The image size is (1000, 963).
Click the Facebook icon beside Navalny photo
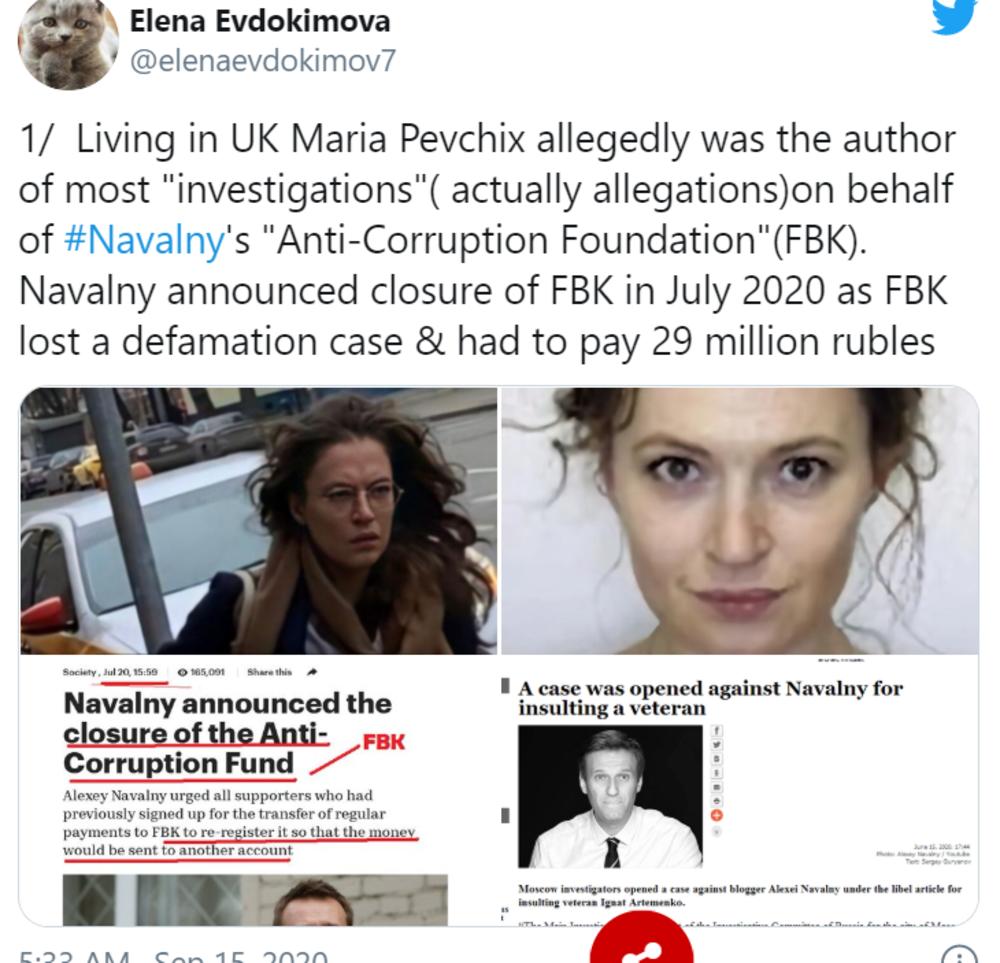[717, 731]
